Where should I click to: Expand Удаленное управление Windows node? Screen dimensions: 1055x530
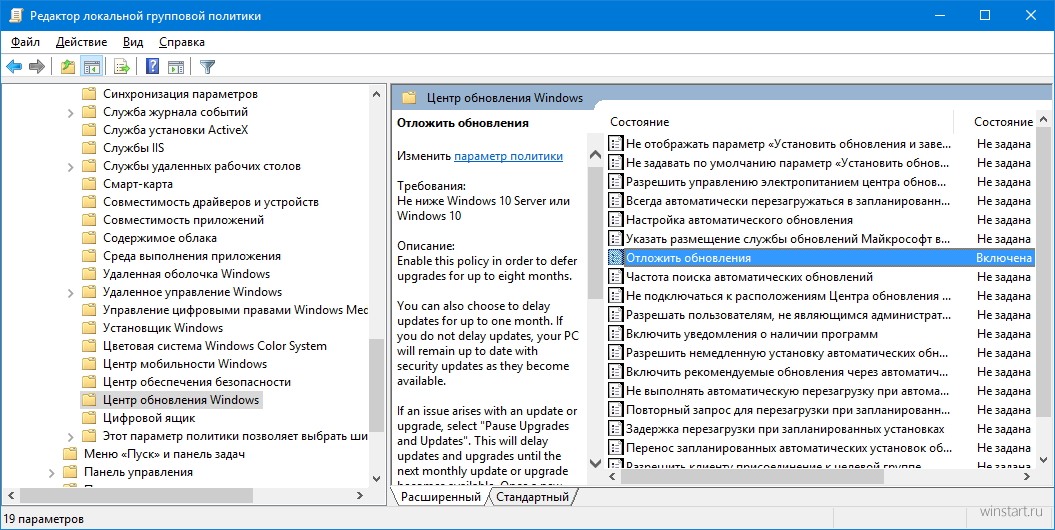(x=71, y=293)
